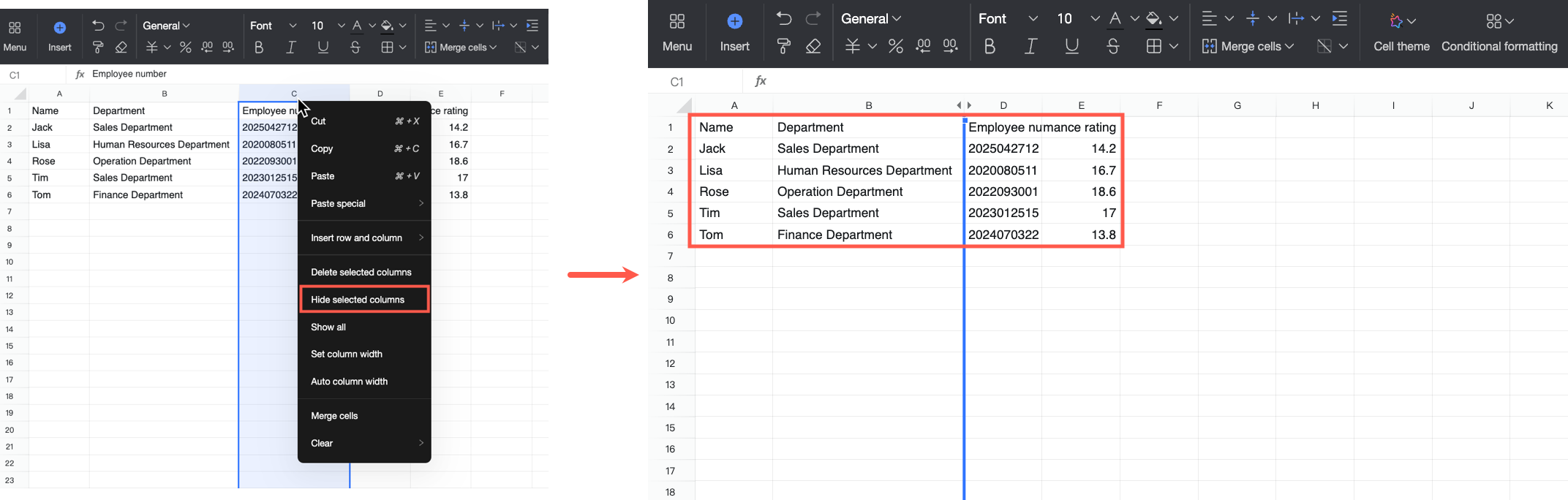Open Insert row and column submenu

pos(364,238)
